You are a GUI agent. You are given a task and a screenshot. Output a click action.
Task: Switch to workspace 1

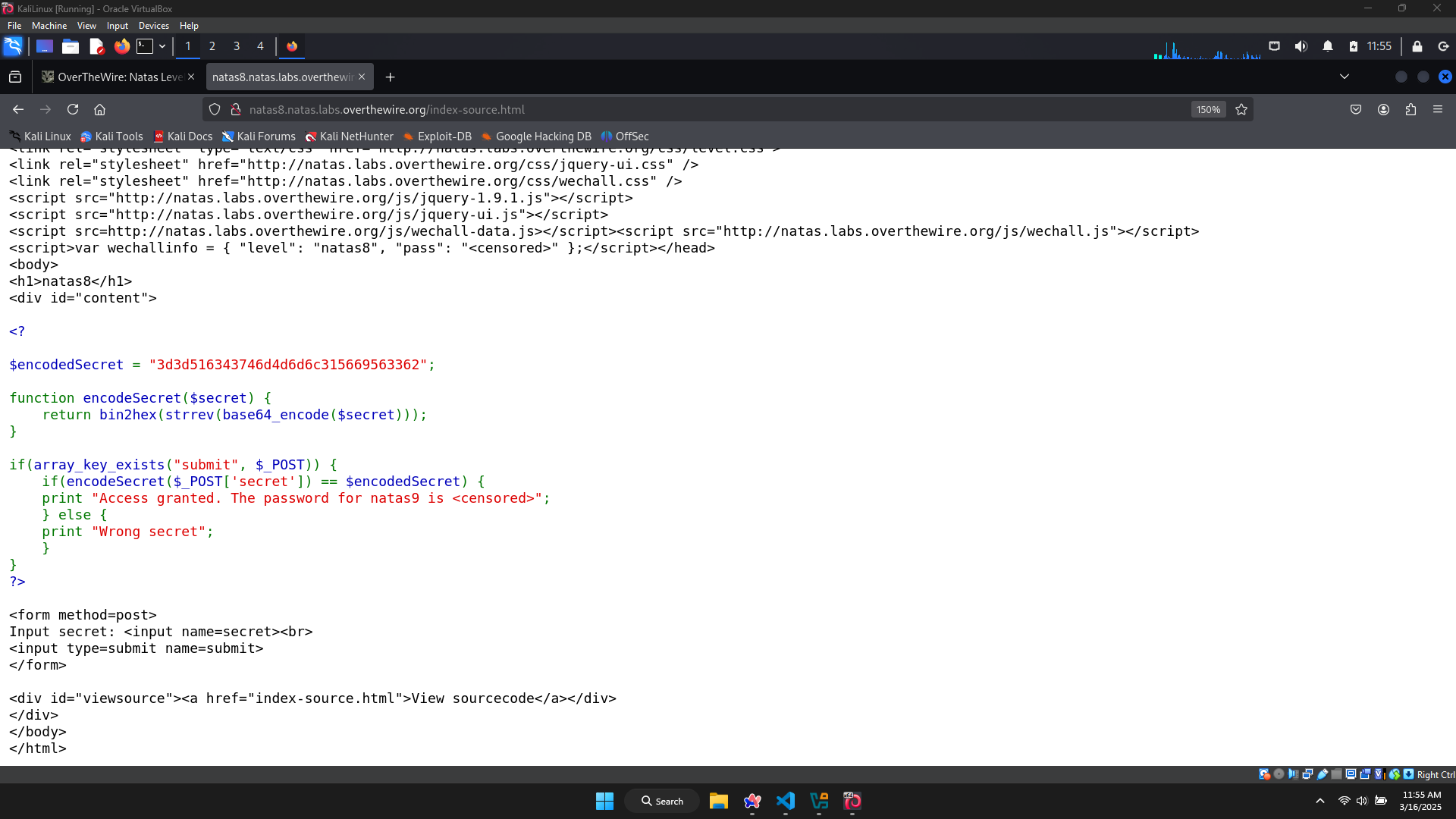[188, 46]
